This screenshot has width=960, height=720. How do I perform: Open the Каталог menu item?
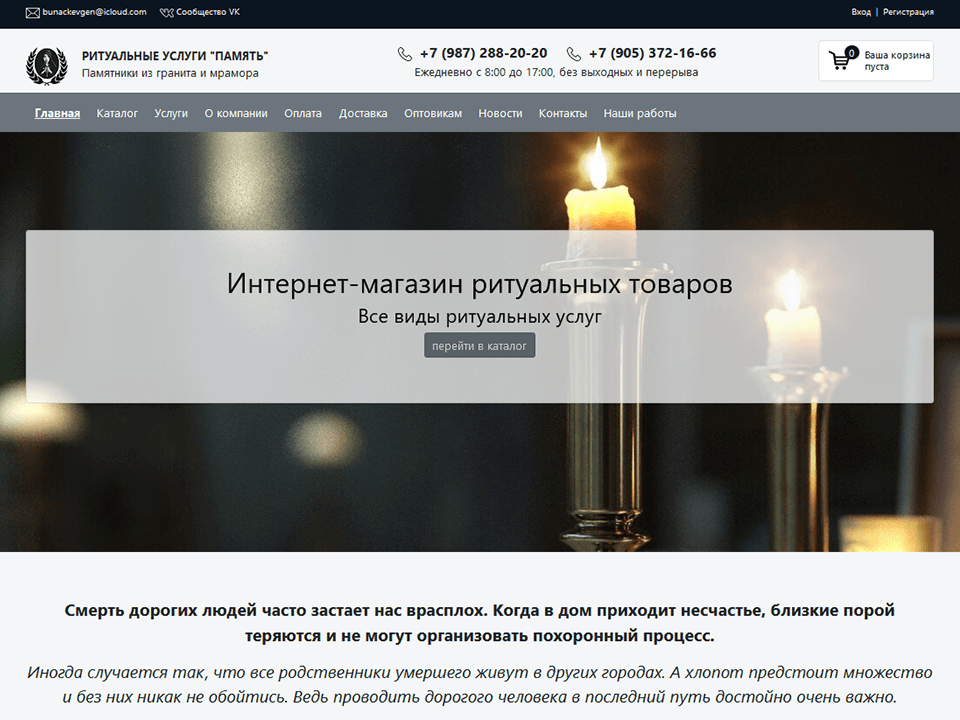coord(117,113)
